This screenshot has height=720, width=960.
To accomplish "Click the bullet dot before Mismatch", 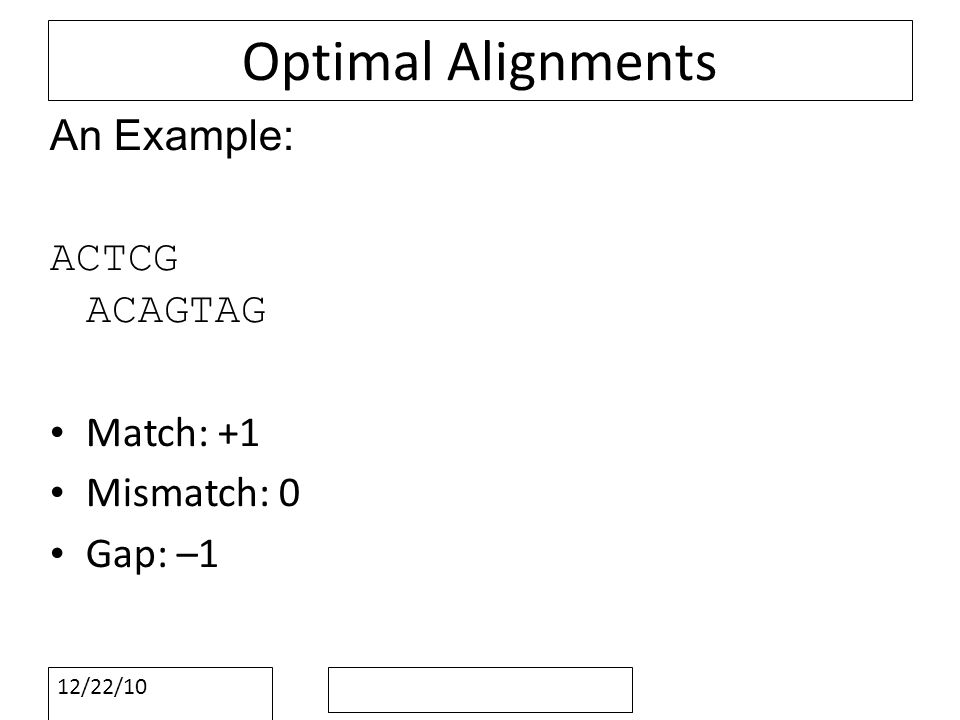I will pos(58,493).
